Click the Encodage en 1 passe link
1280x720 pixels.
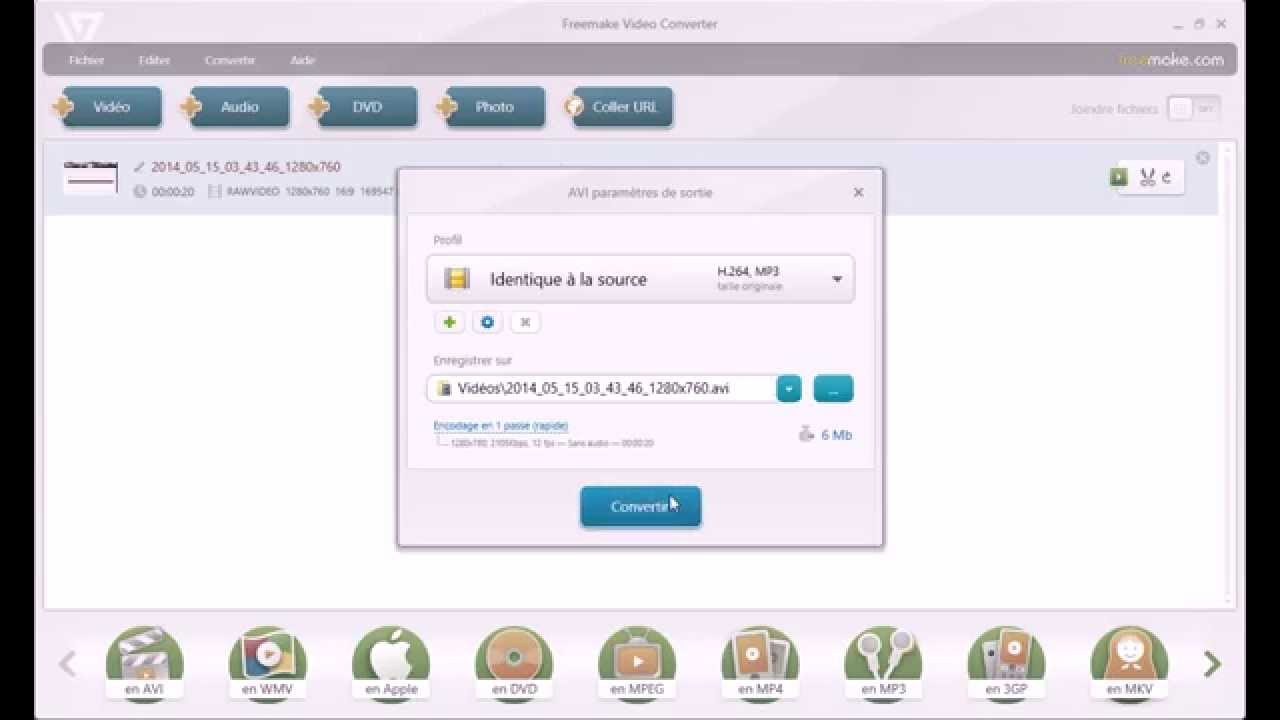[501, 426]
